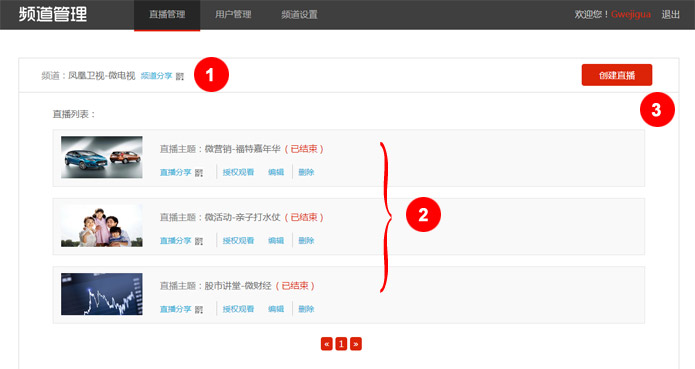Screen dimensions: 695x369
Task: Open QR icon for 微营销-福特嘉年华 broadcast
Action: coord(199,173)
